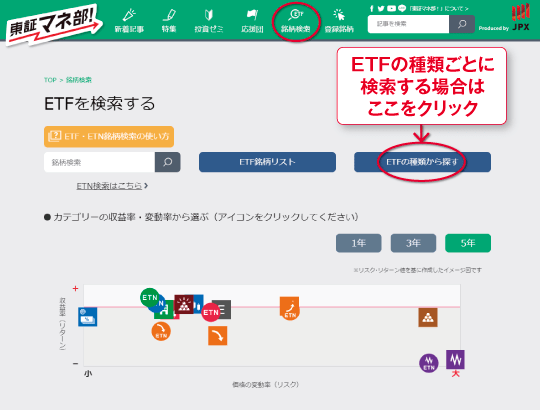This screenshot has height=410, width=540.
Task: Open the LINE share icon
Action: pyautogui.click(x=402, y=9)
